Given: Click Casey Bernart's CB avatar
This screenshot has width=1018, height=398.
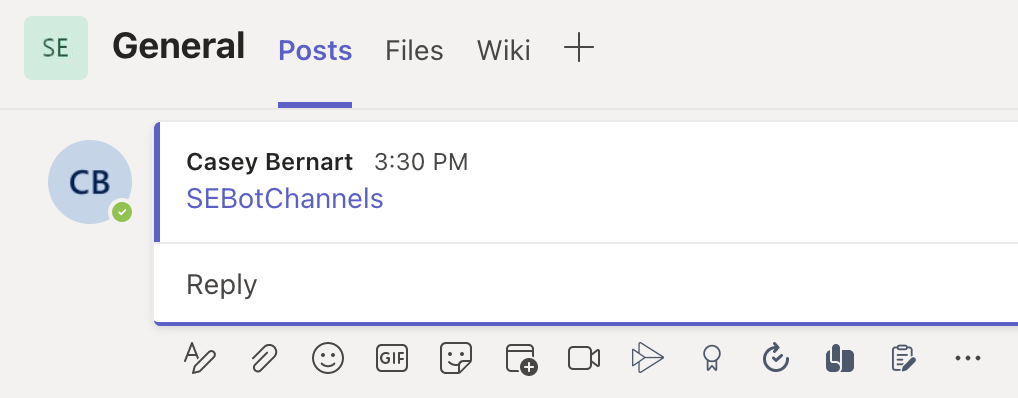Looking at the screenshot, I should click(x=90, y=182).
